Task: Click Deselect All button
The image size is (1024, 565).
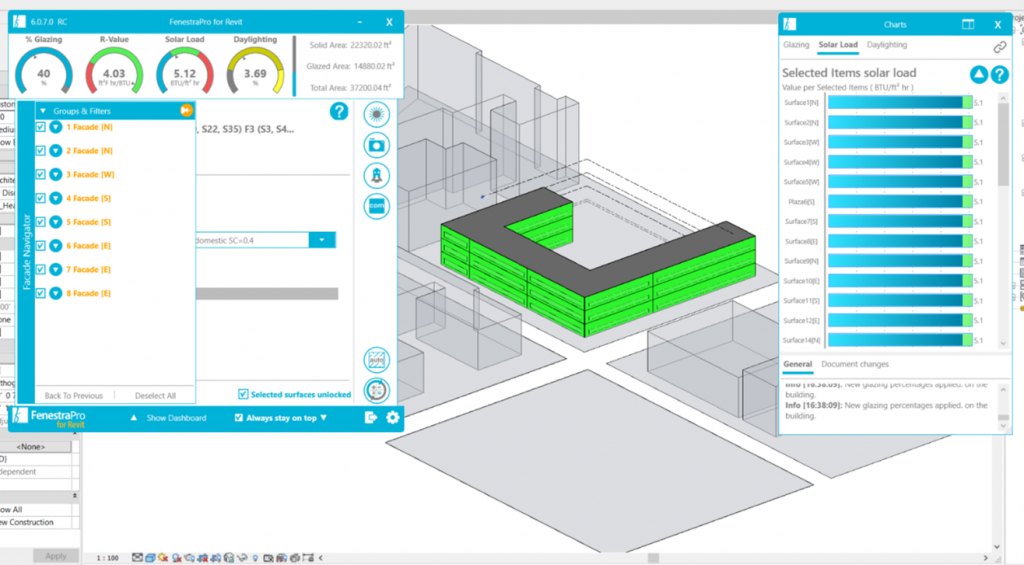Action: point(155,396)
